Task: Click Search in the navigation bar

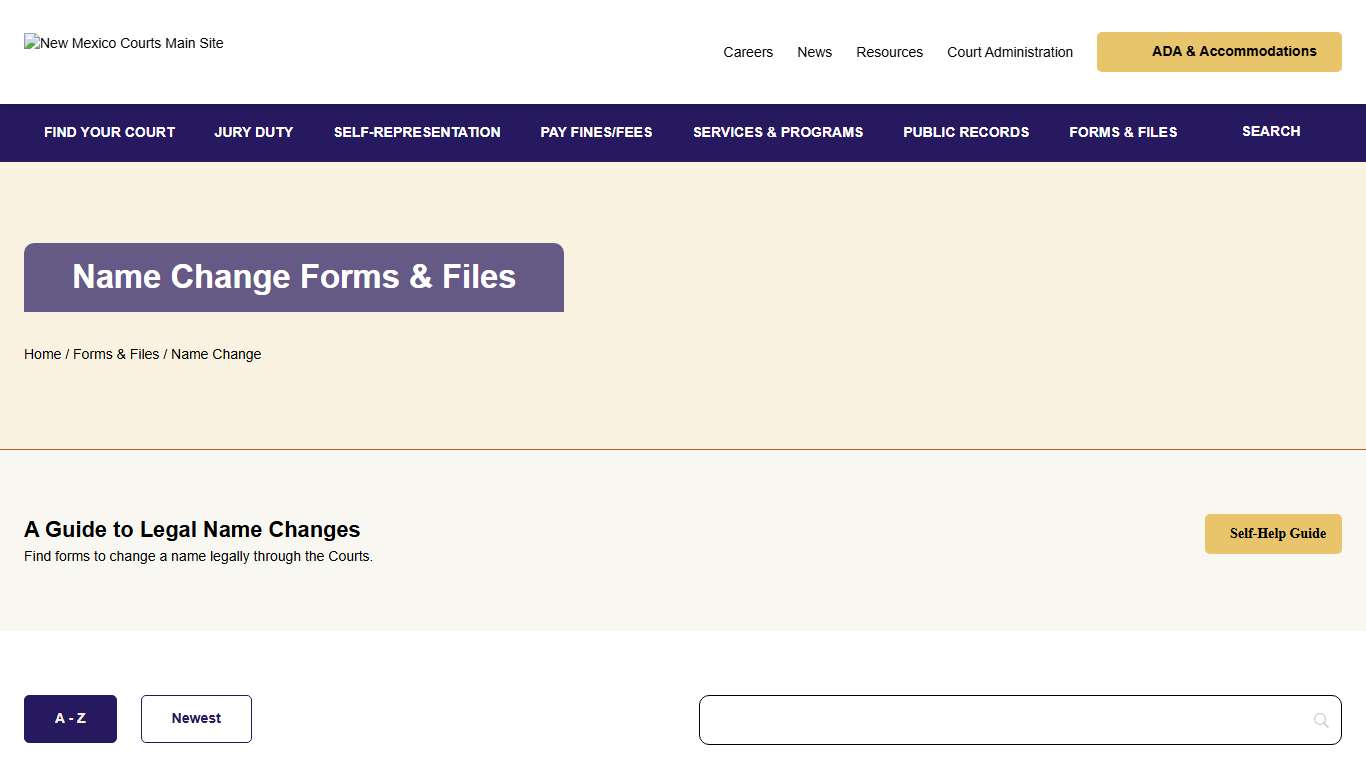Action: 1271,131
